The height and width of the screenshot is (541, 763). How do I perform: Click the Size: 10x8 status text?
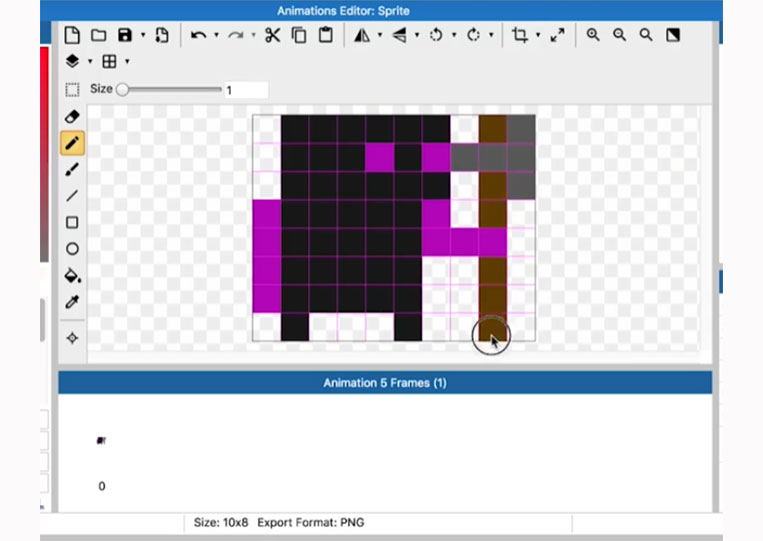point(221,523)
